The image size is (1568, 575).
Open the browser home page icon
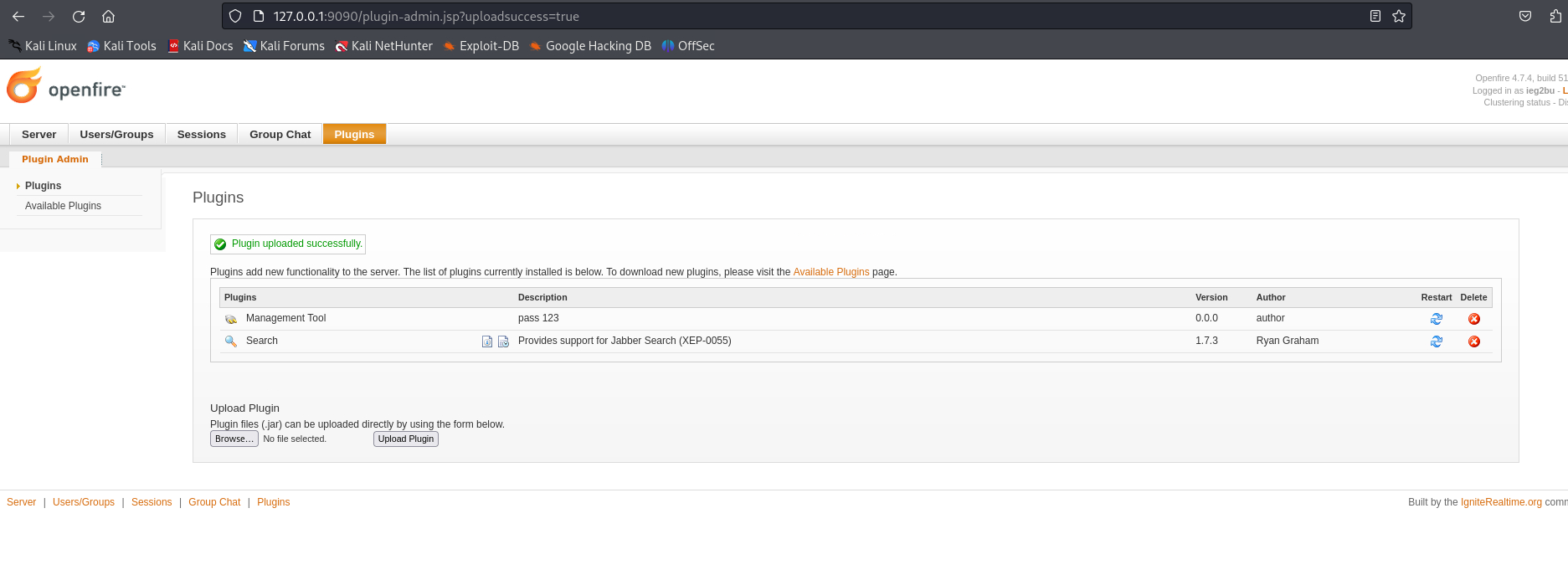pyautogui.click(x=108, y=16)
